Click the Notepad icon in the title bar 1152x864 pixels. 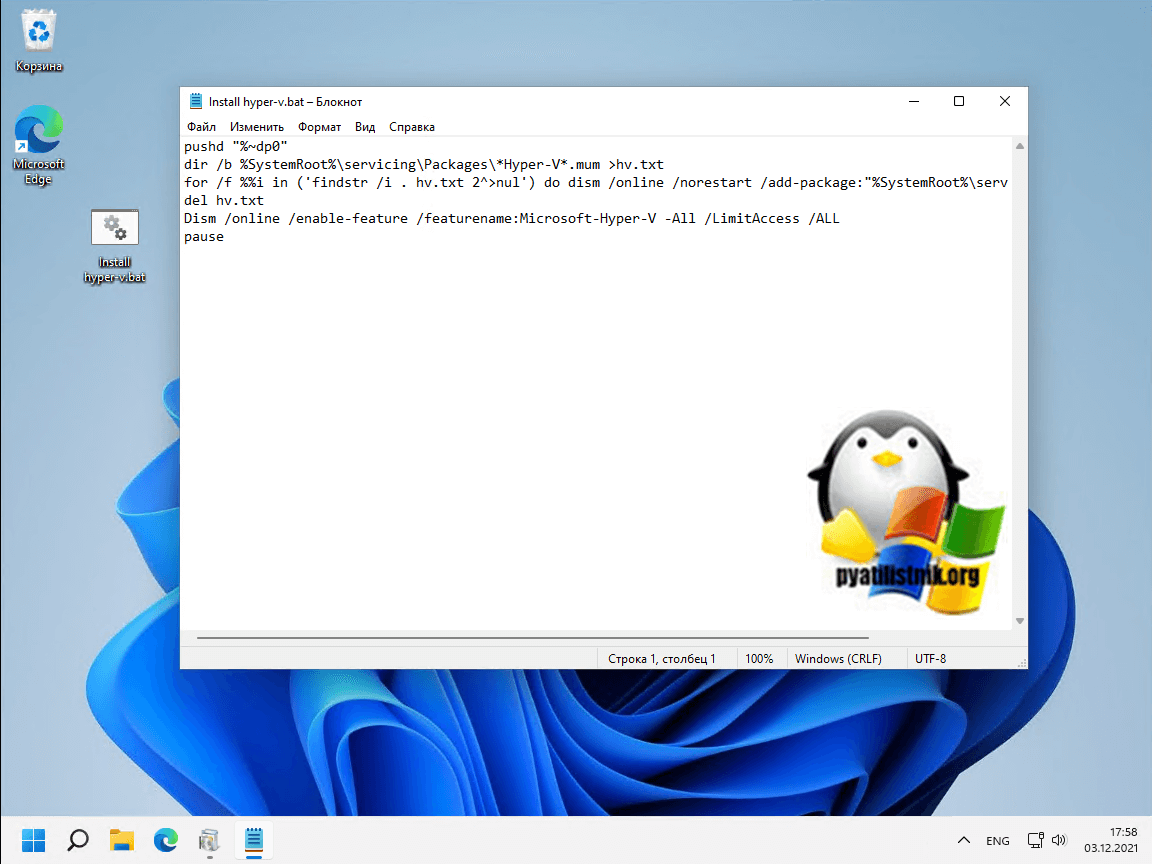click(195, 102)
